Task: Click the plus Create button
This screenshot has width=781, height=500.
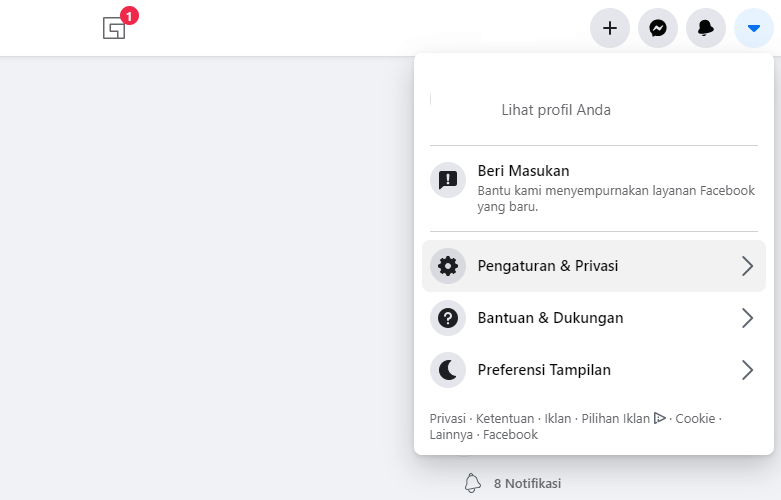Action: [610, 28]
